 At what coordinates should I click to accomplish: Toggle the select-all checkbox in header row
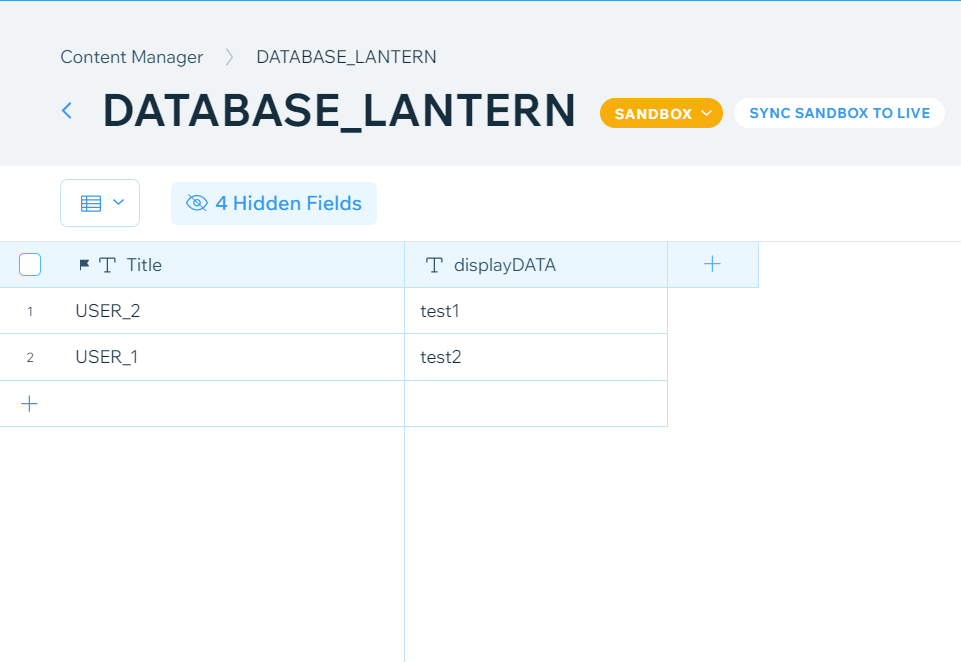pos(30,264)
